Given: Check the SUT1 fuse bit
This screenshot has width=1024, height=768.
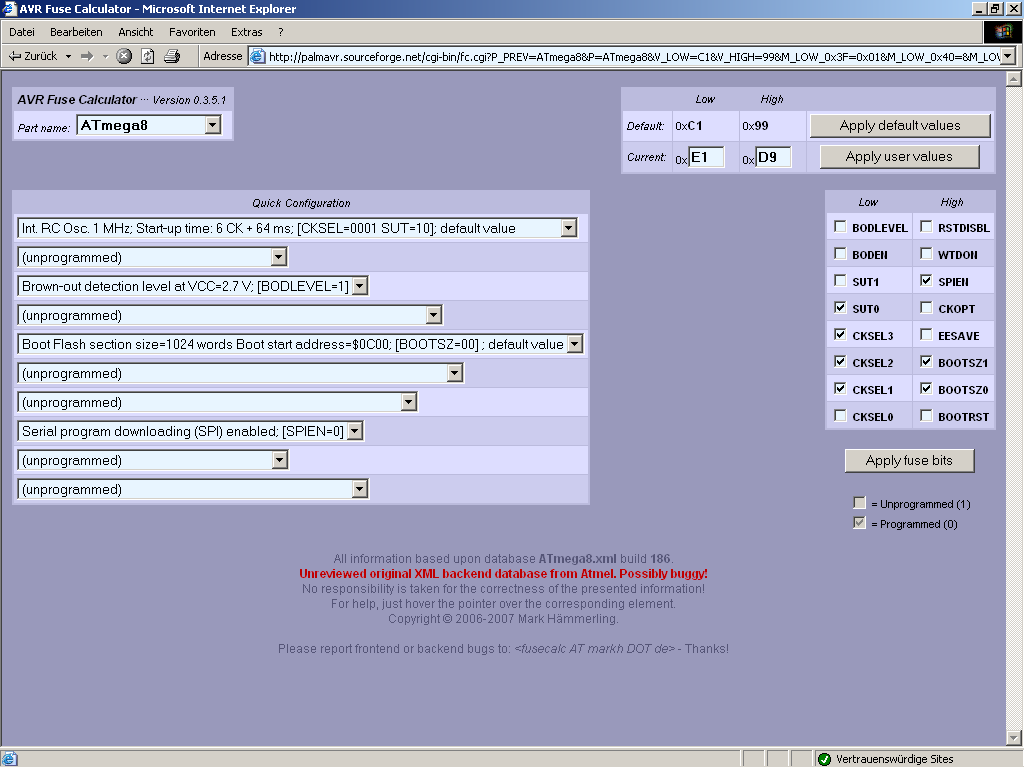Looking at the screenshot, I should pyautogui.click(x=840, y=281).
